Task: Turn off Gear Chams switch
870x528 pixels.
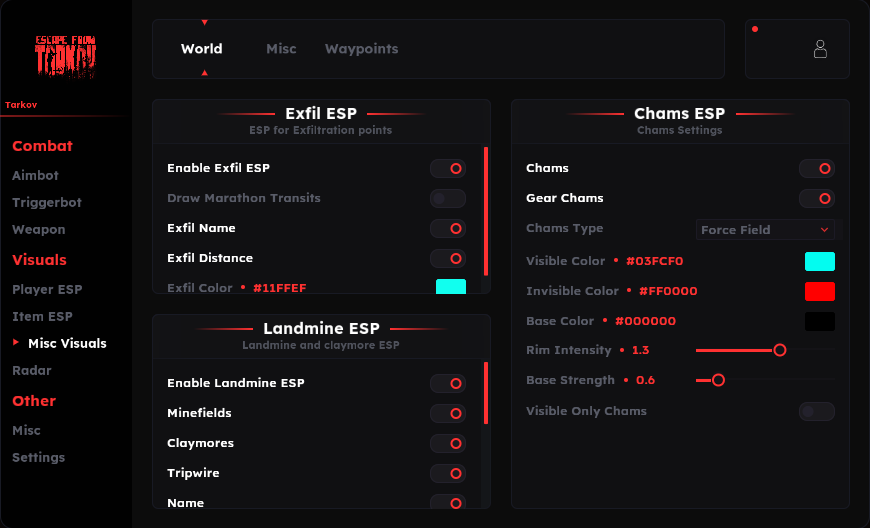Action: point(817,199)
